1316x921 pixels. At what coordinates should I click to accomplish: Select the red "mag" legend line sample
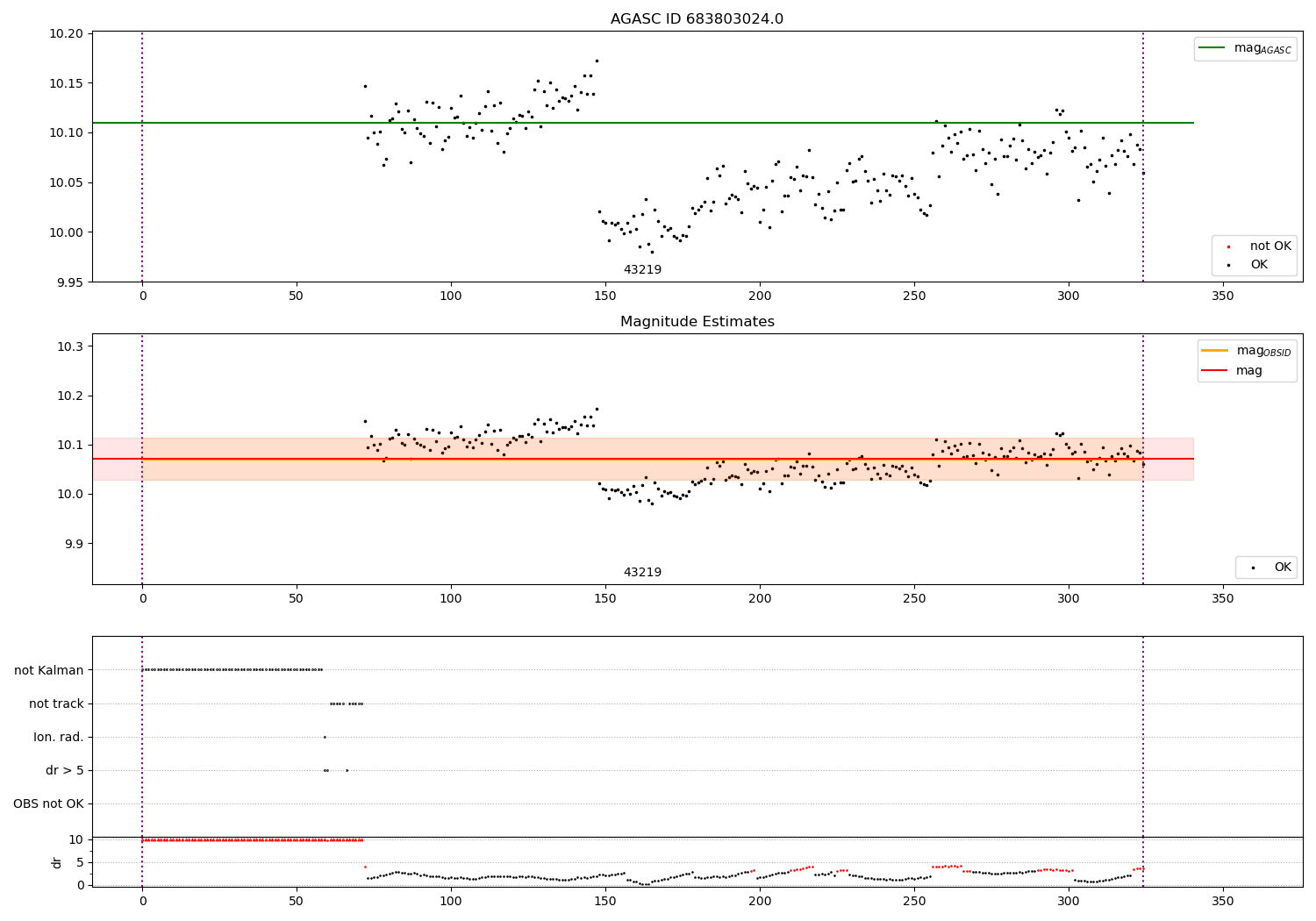1215,371
